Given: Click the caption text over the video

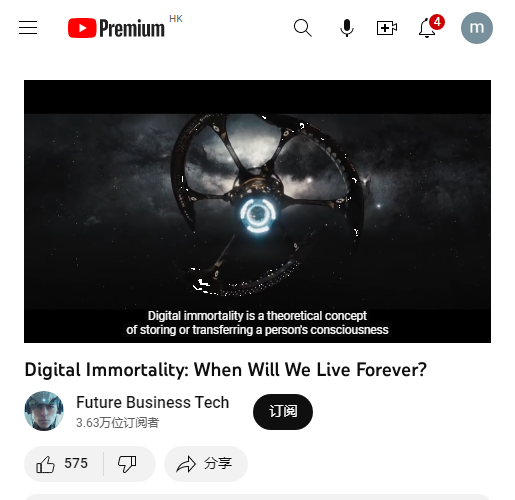Looking at the screenshot, I should [x=257, y=323].
